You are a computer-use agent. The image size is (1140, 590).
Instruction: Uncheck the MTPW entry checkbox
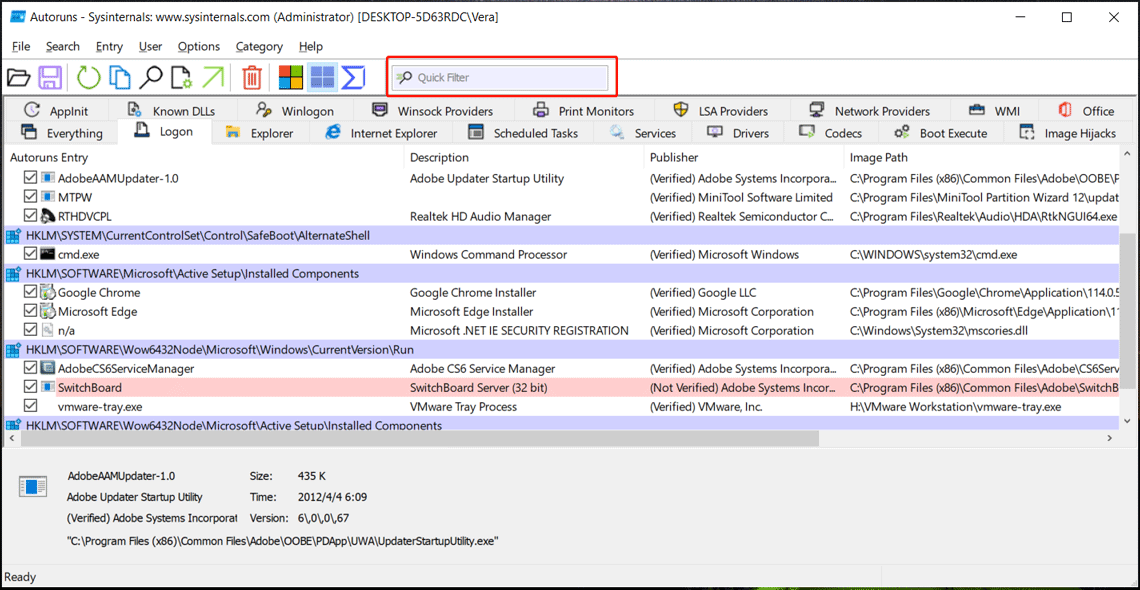click(x=31, y=197)
